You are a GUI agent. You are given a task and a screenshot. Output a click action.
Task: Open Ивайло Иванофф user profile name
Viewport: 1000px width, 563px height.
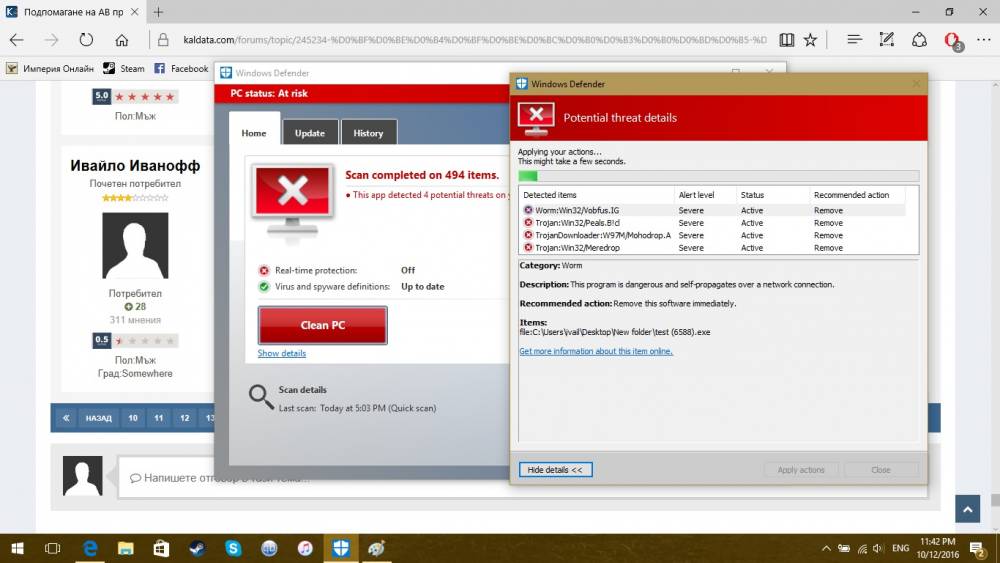coord(135,166)
